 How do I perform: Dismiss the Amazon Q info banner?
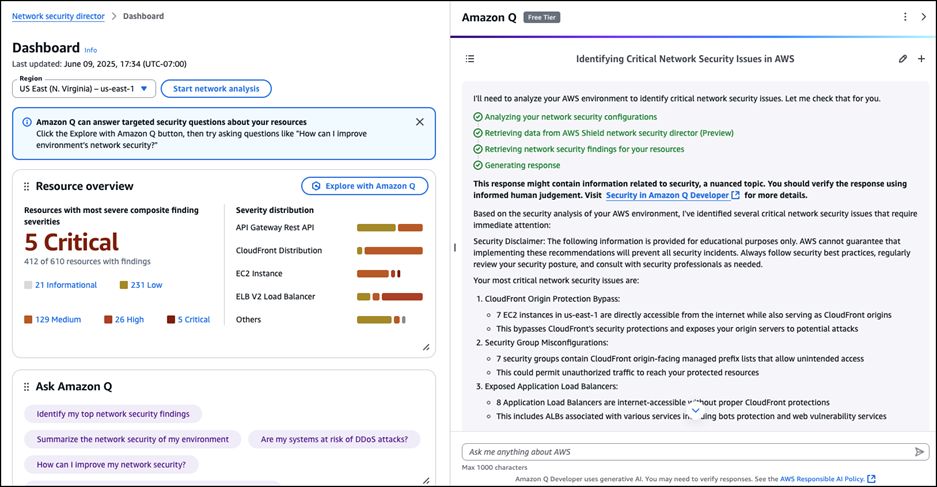[419, 122]
